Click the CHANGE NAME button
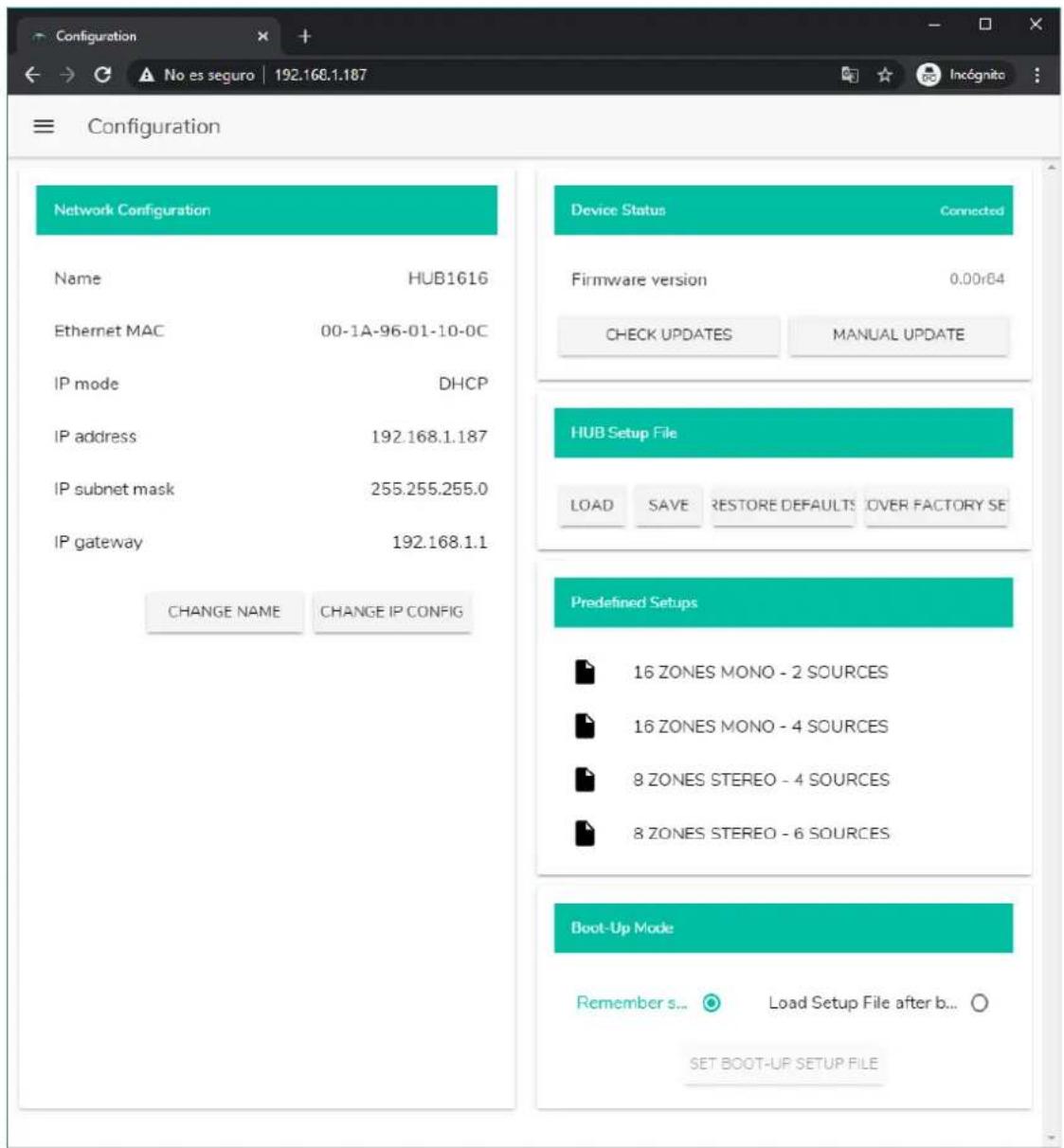This screenshot has height=1148, width=1064. click(225, 612)
